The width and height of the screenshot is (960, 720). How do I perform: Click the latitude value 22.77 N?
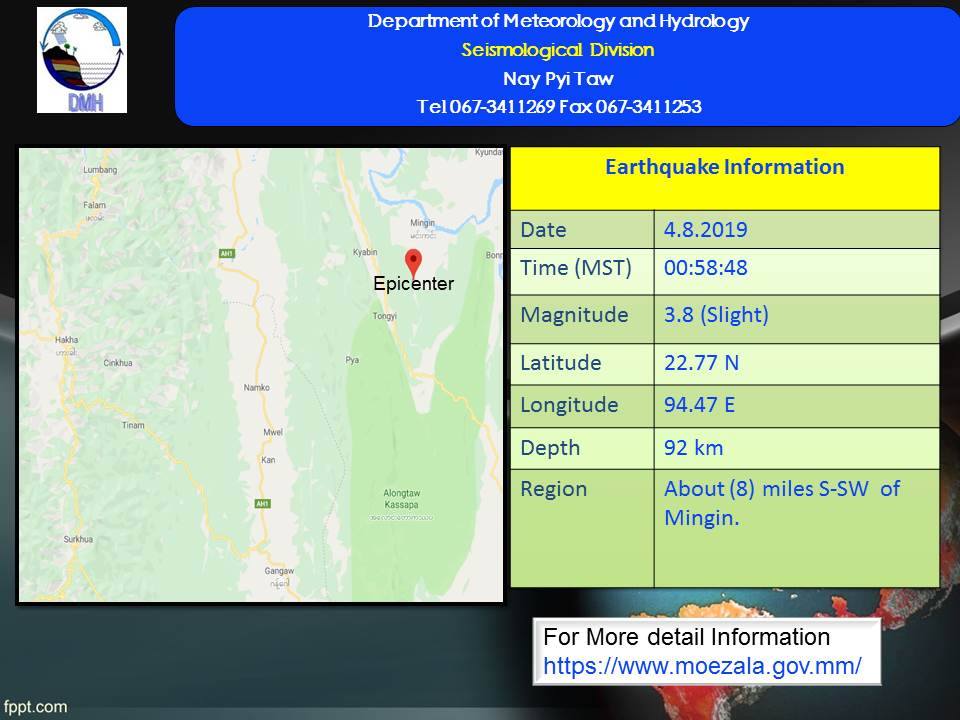tap(702, 363)
